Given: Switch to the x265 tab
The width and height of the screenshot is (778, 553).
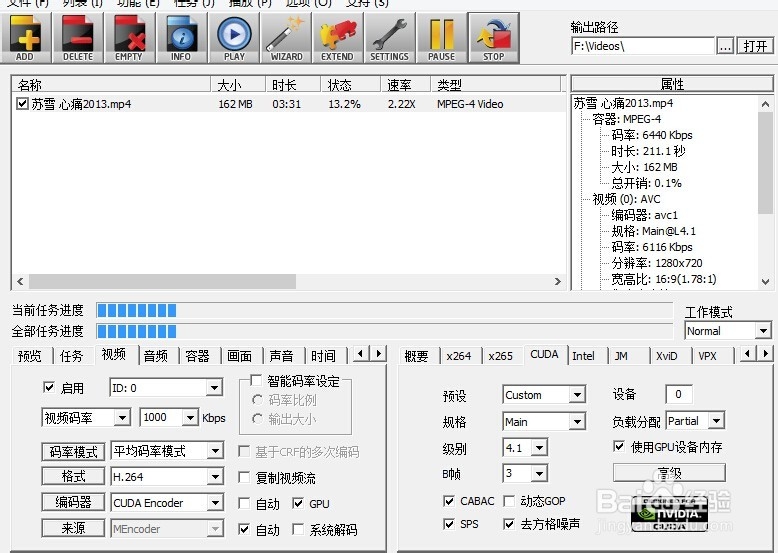Looking at the screenshot, I should coord(501,356).
